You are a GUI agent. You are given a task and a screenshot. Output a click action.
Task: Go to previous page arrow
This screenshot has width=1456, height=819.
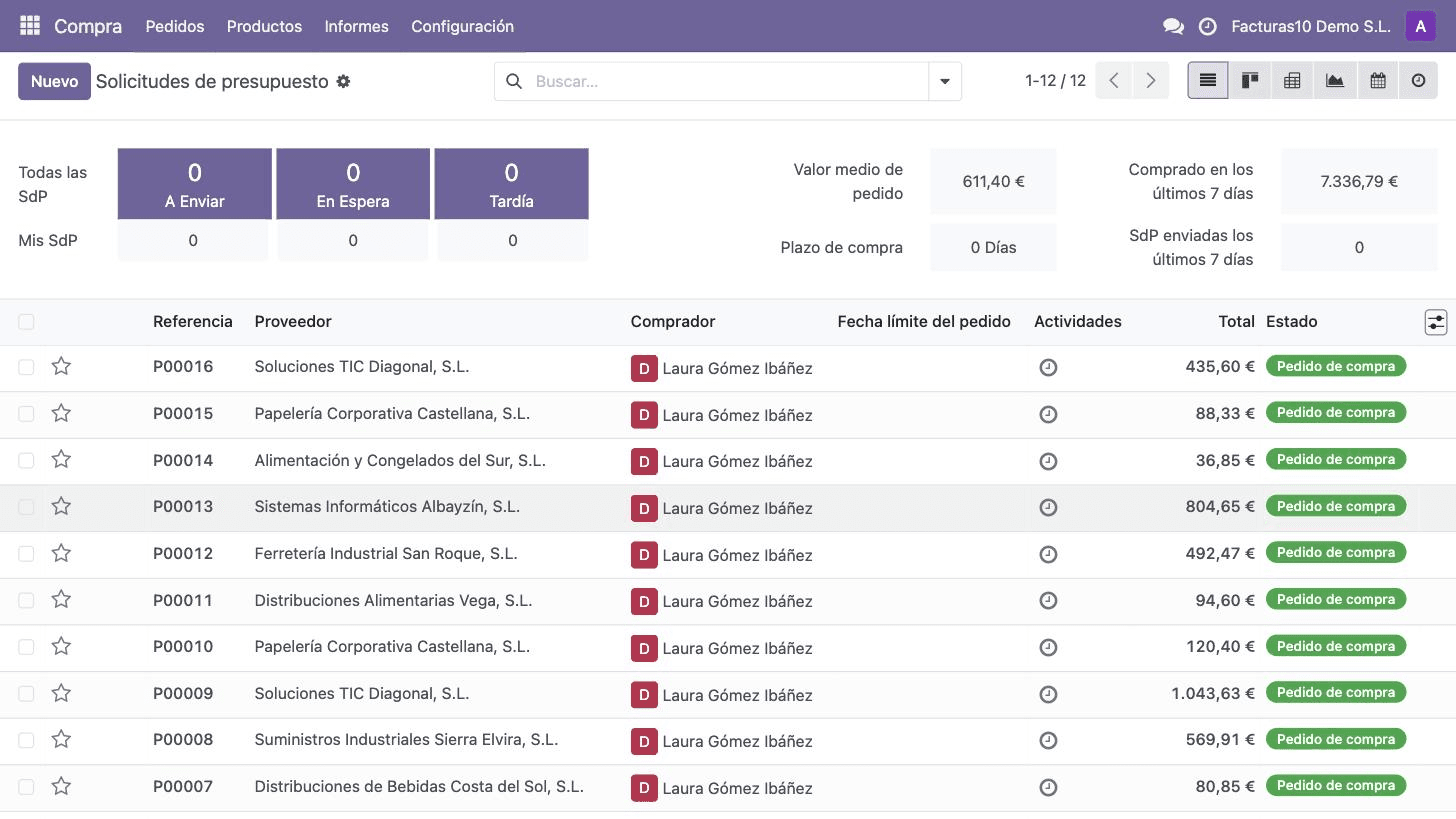[x=1114, y=81]
